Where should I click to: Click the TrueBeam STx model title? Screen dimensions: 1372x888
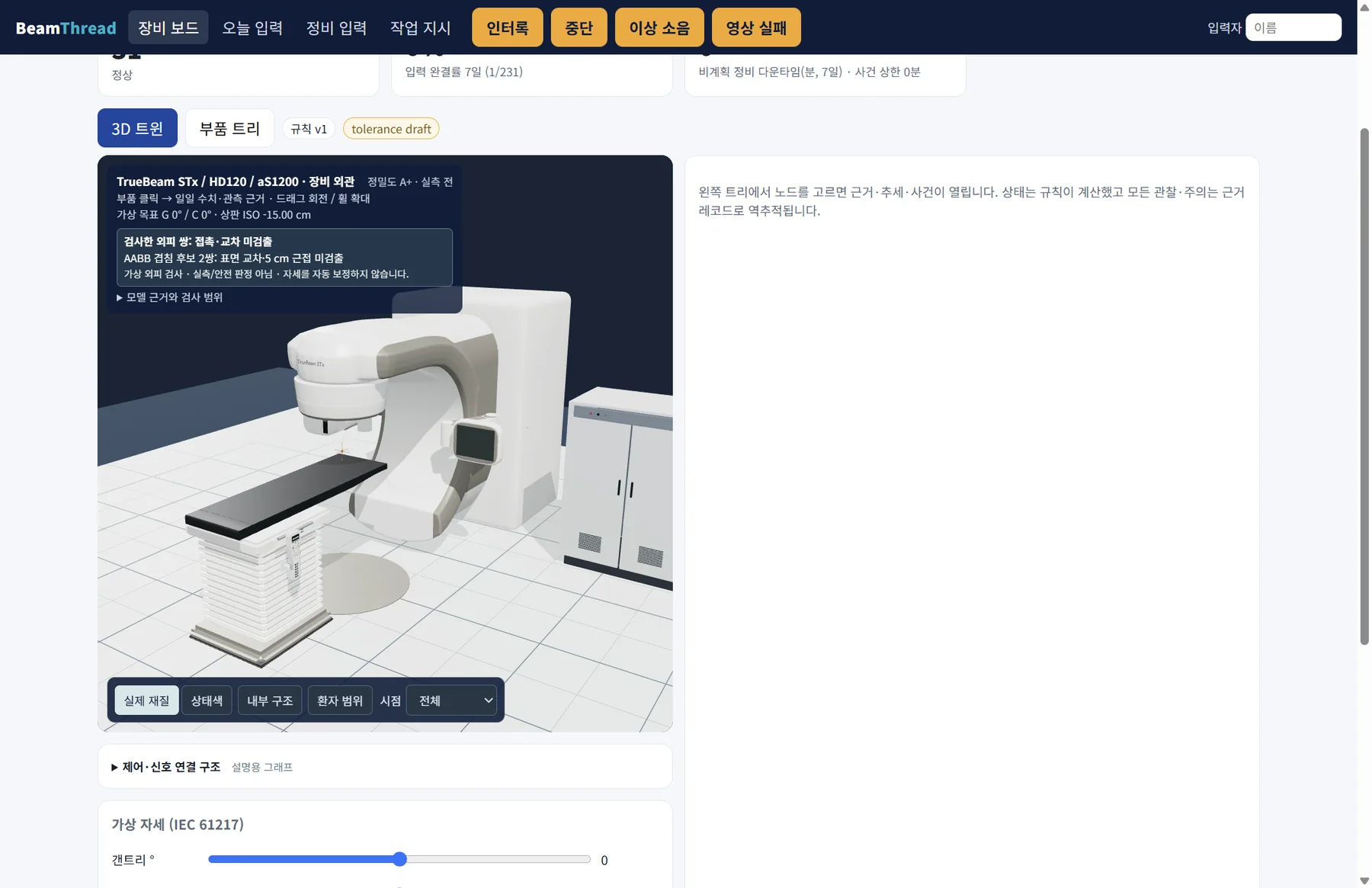click(235, 181)
